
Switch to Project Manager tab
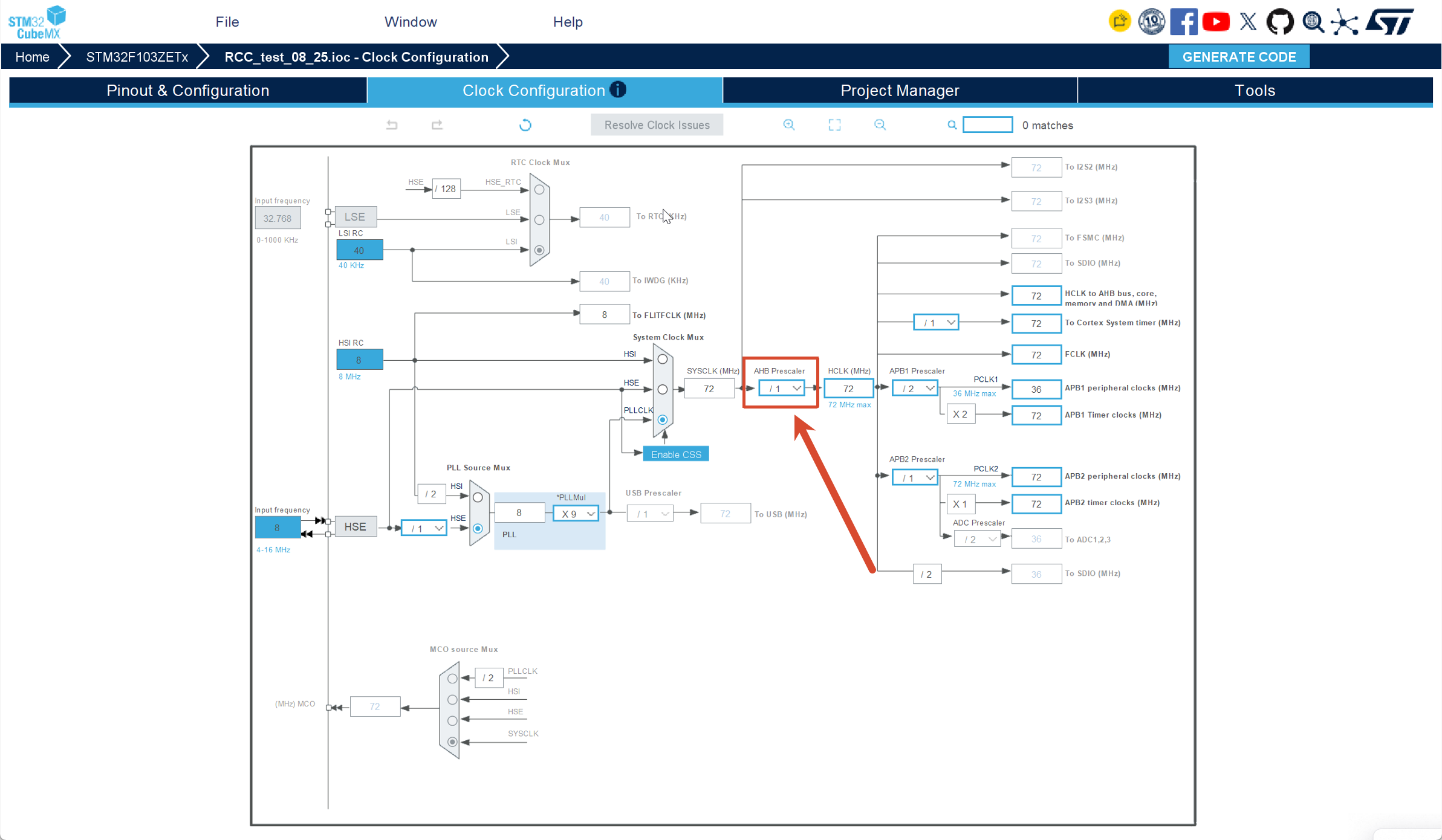tap(900, 91)
